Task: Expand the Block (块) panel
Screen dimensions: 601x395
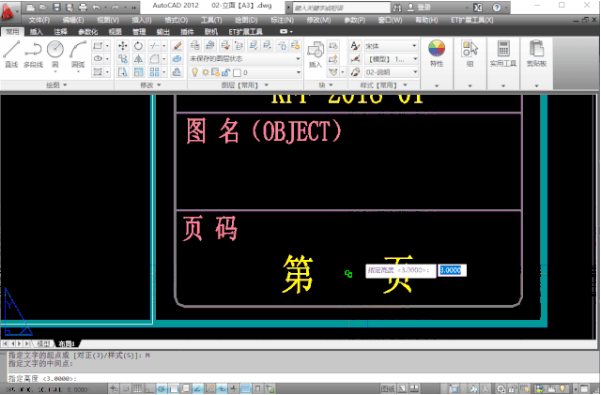Action: tap(326, 85)
